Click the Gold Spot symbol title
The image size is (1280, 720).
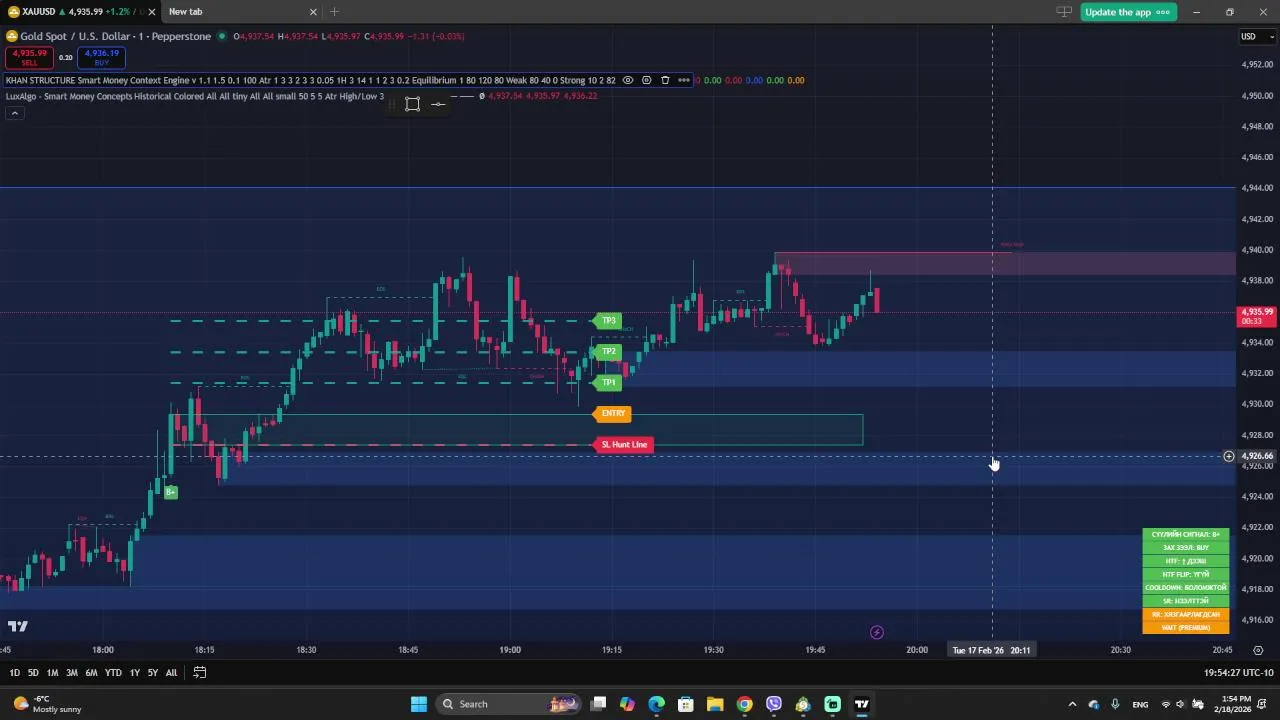click(115, 36)
